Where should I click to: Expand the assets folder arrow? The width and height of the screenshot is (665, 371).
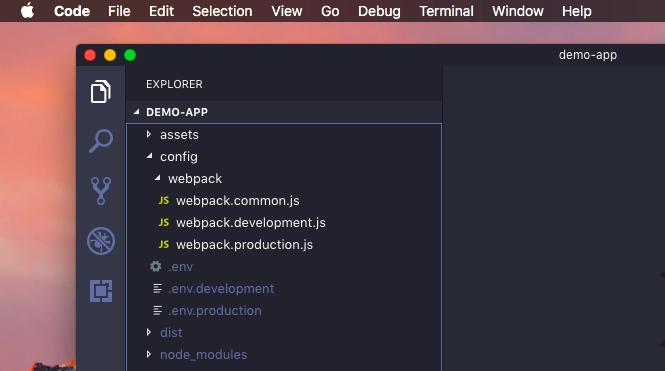[x=149, y=134]
